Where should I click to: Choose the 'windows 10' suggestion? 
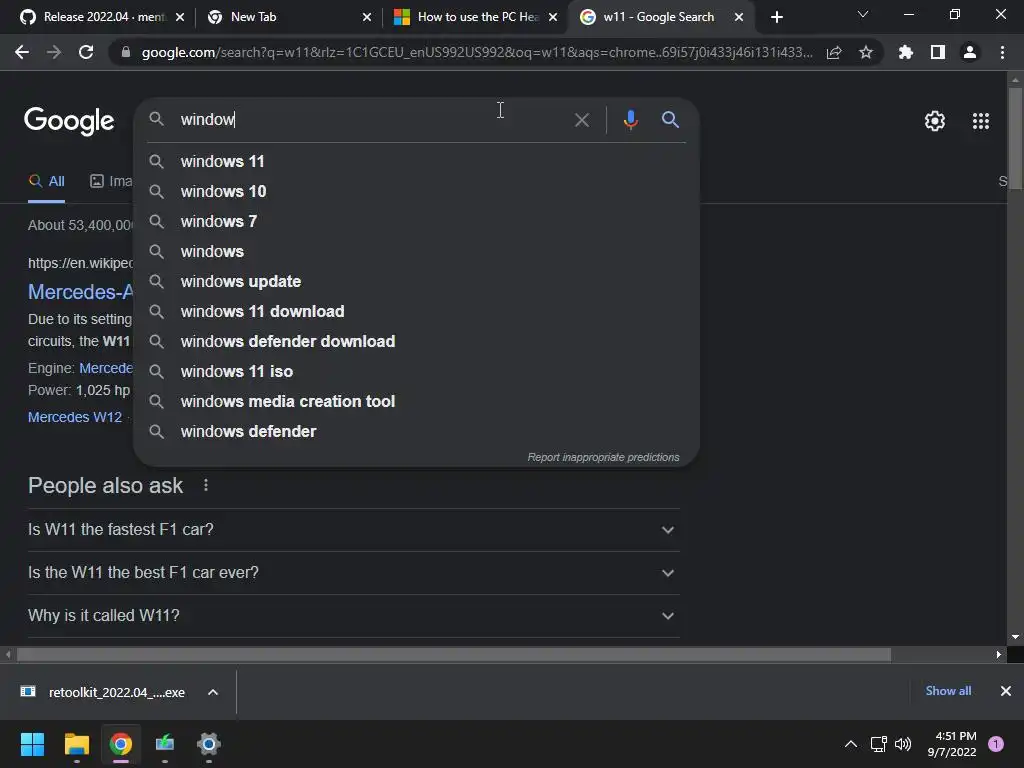pos(417,191)
